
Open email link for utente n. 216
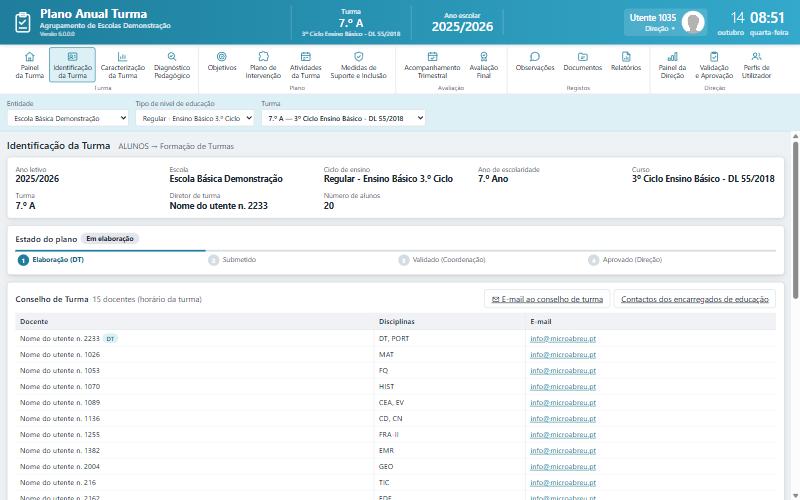pos(563,483)
